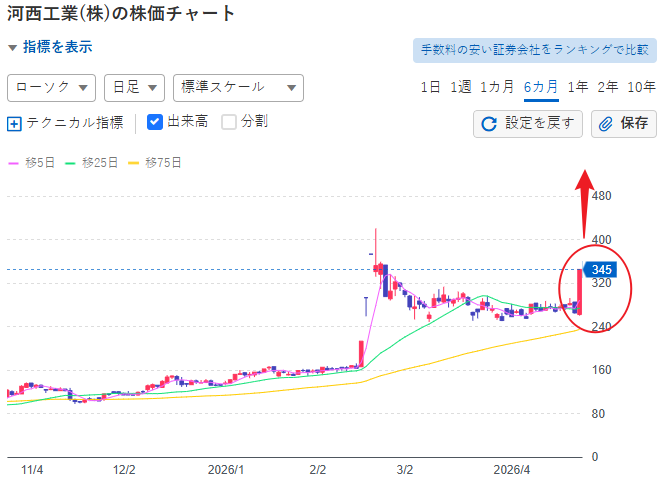Click the 2026/1 date axis label
Screen dimensions: 668x485
coord(226,470)
